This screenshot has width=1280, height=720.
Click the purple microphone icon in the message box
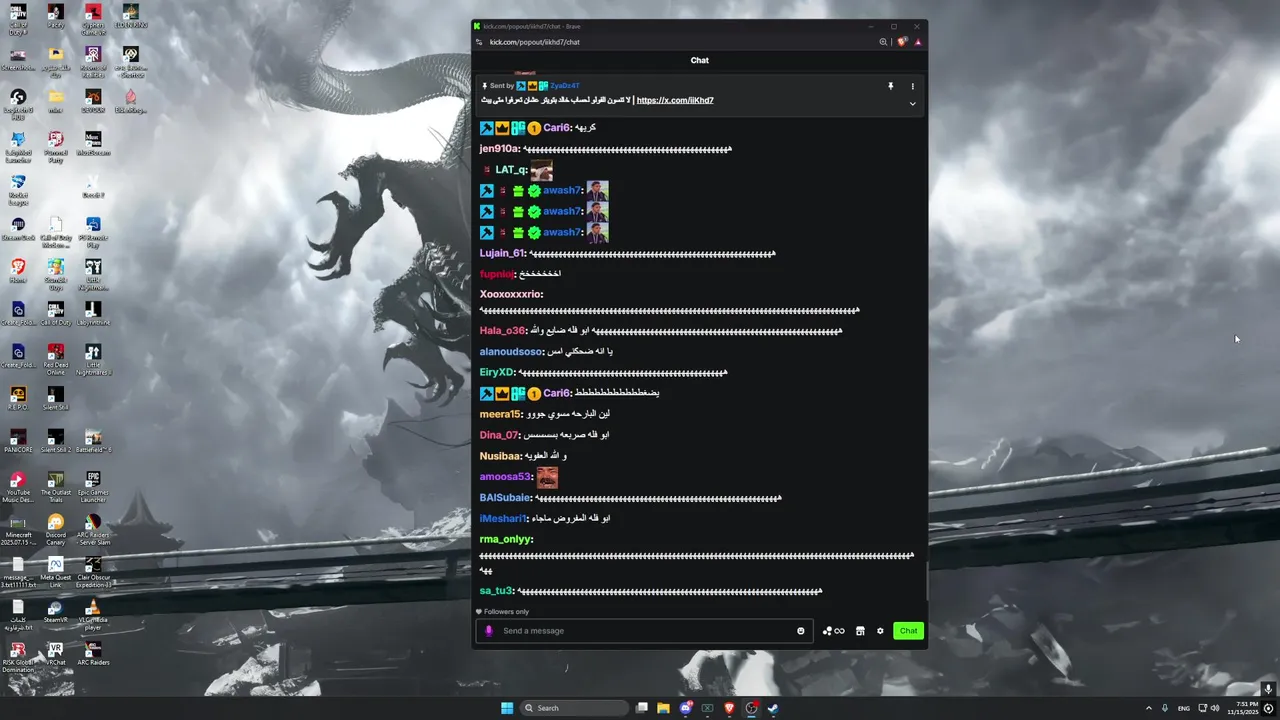[489, 631]
